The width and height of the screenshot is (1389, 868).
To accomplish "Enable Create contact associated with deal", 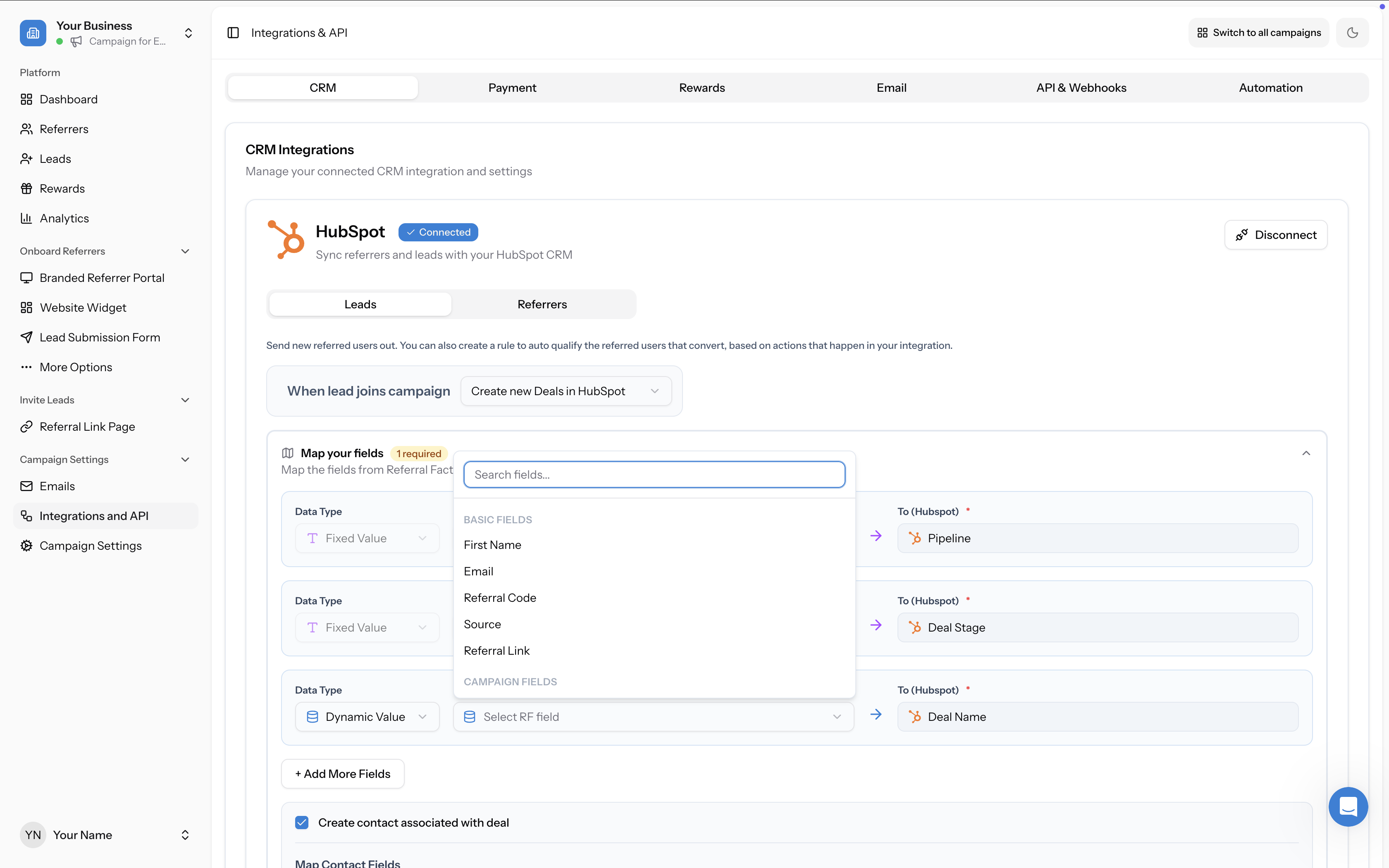I will tap(301, 822).
